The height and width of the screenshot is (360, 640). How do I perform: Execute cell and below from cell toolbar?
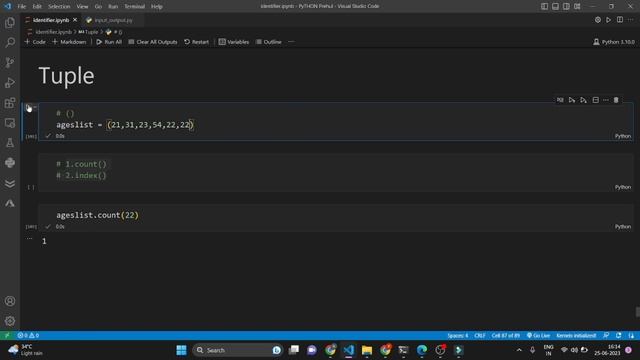(584, 100)
